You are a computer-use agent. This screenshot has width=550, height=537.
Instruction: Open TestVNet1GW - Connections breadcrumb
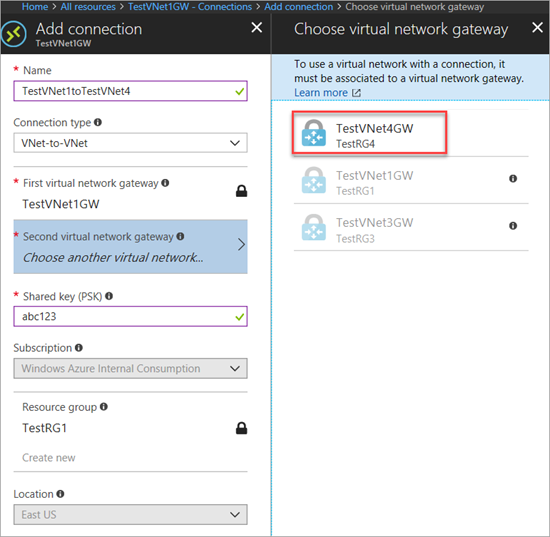click(190, 7)
